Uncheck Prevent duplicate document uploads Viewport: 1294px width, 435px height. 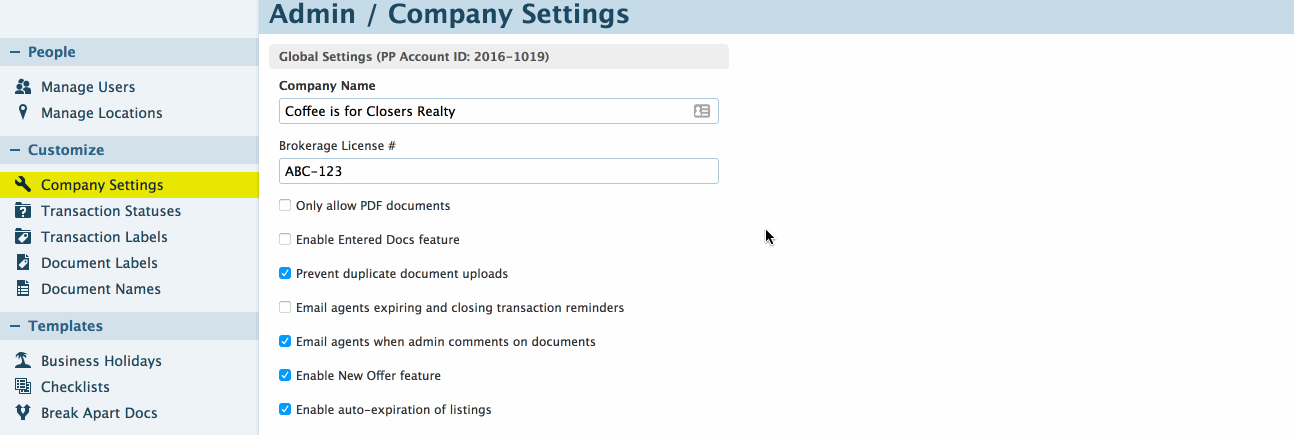pos(285,274)
